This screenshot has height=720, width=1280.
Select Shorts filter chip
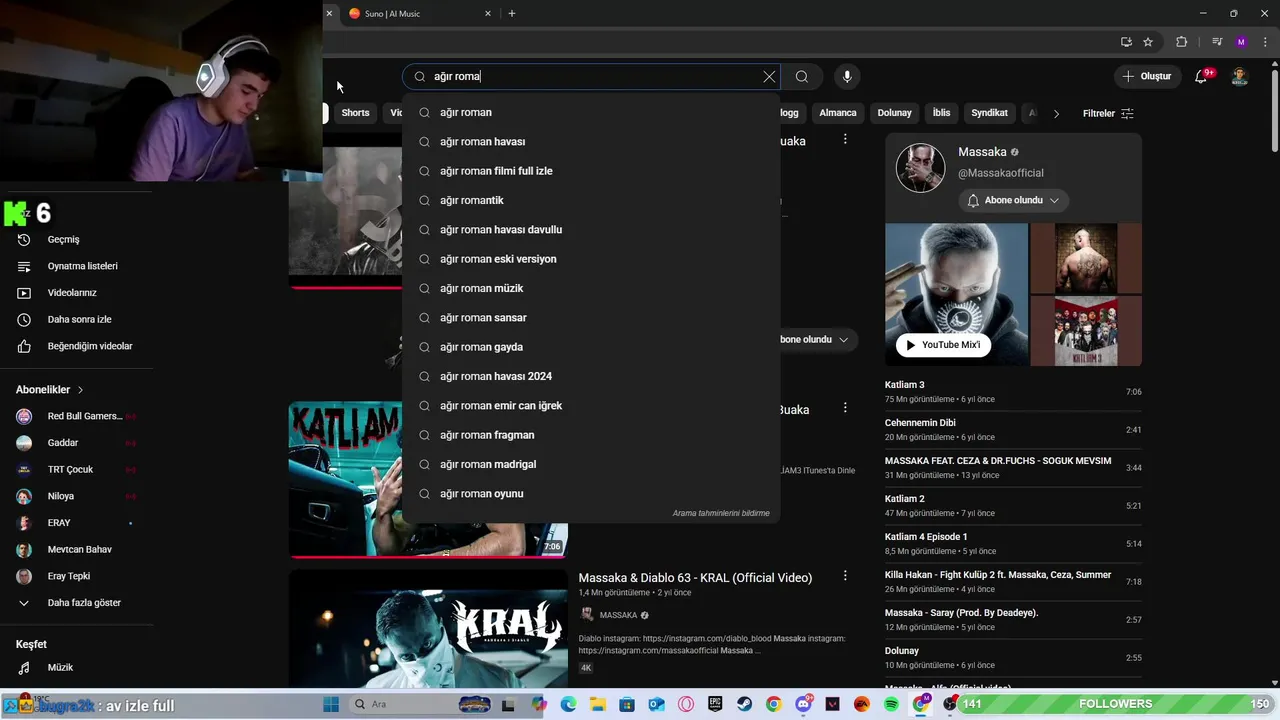pyautogui.click(x=355, y=113)
